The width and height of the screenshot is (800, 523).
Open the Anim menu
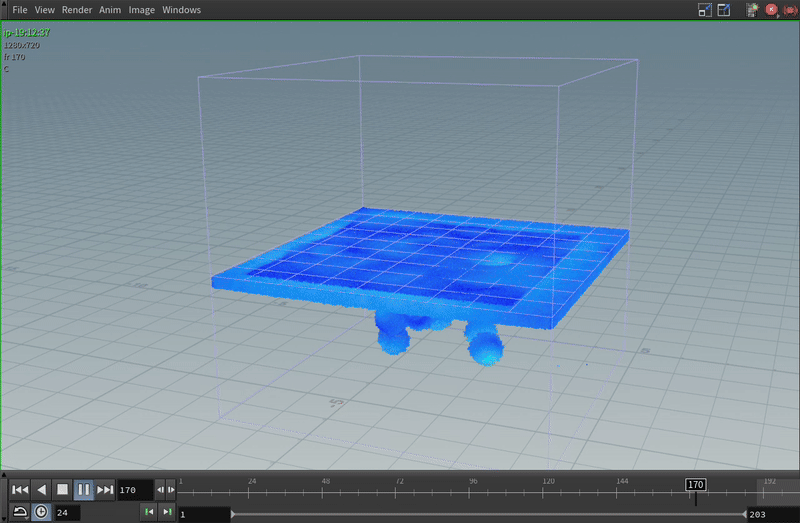click(x=110, y=10)
